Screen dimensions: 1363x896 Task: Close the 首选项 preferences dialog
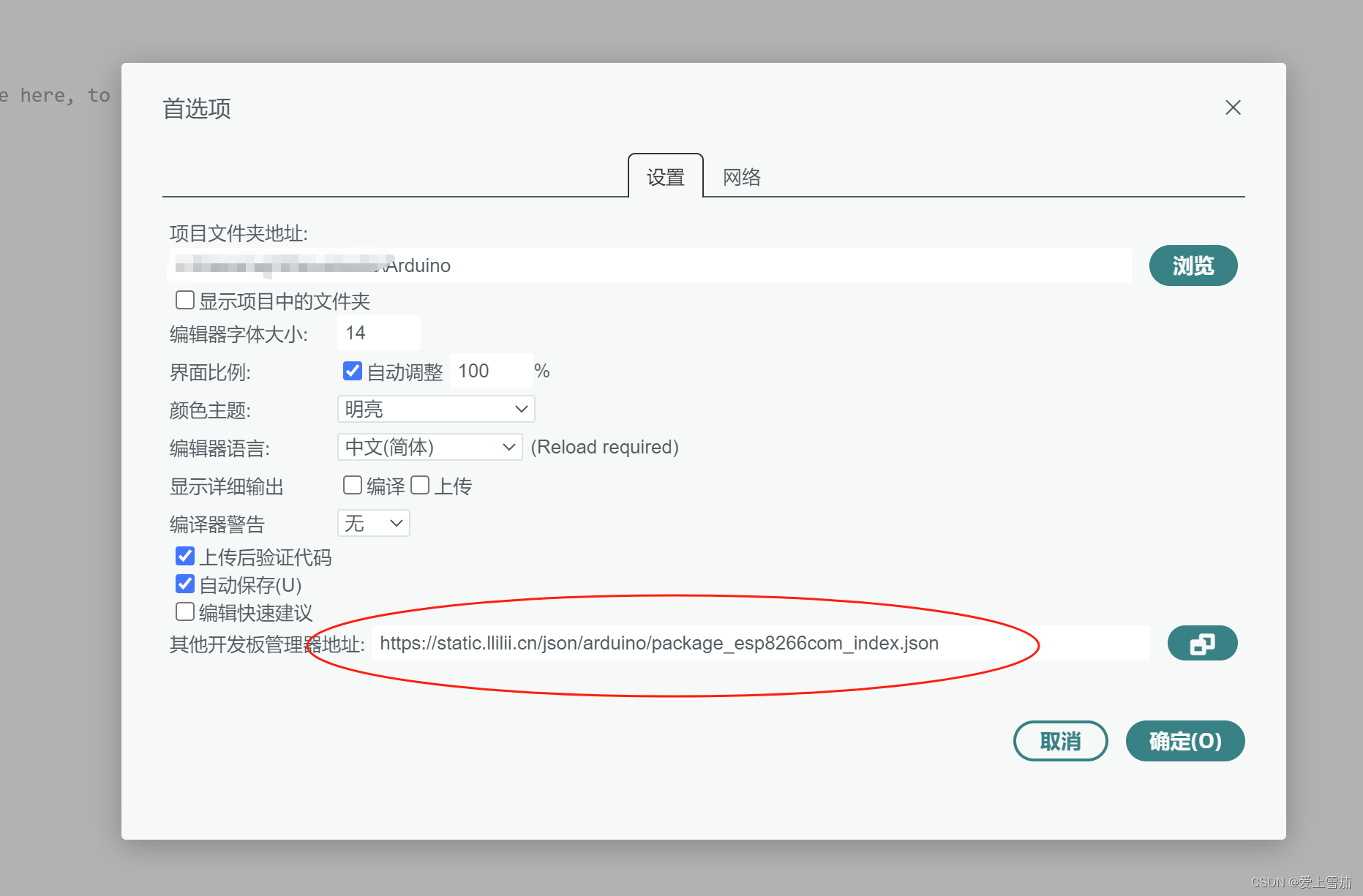[1232, 107]
